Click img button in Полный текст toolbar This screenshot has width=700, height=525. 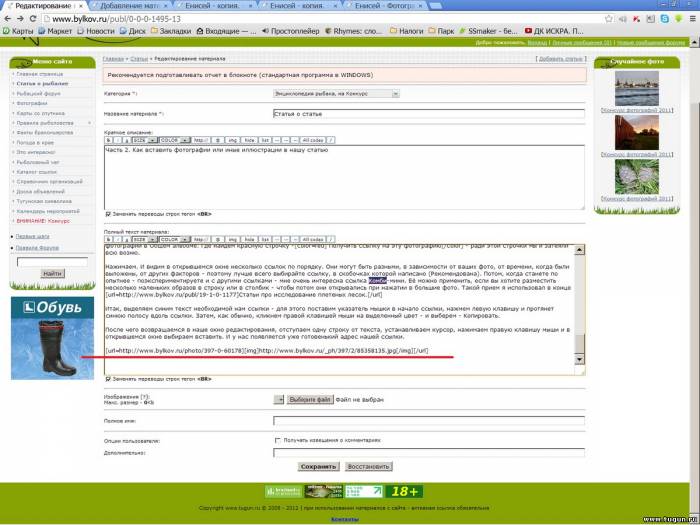click(233, 239)
